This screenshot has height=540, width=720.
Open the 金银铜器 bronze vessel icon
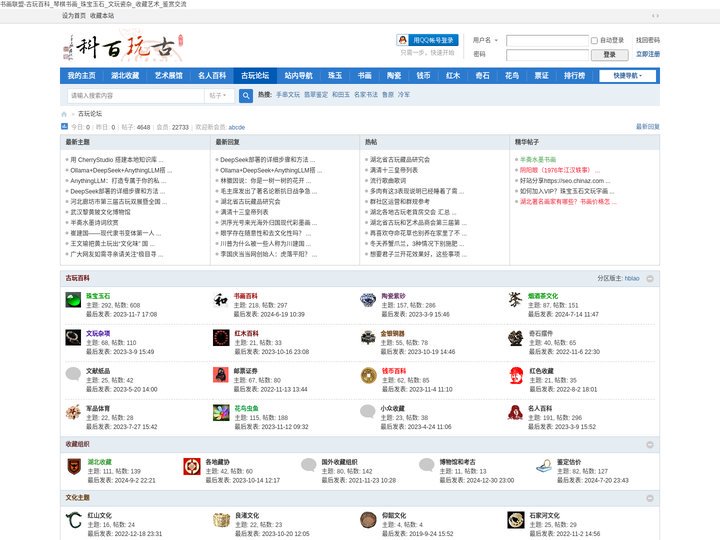(x=368, y=338)
